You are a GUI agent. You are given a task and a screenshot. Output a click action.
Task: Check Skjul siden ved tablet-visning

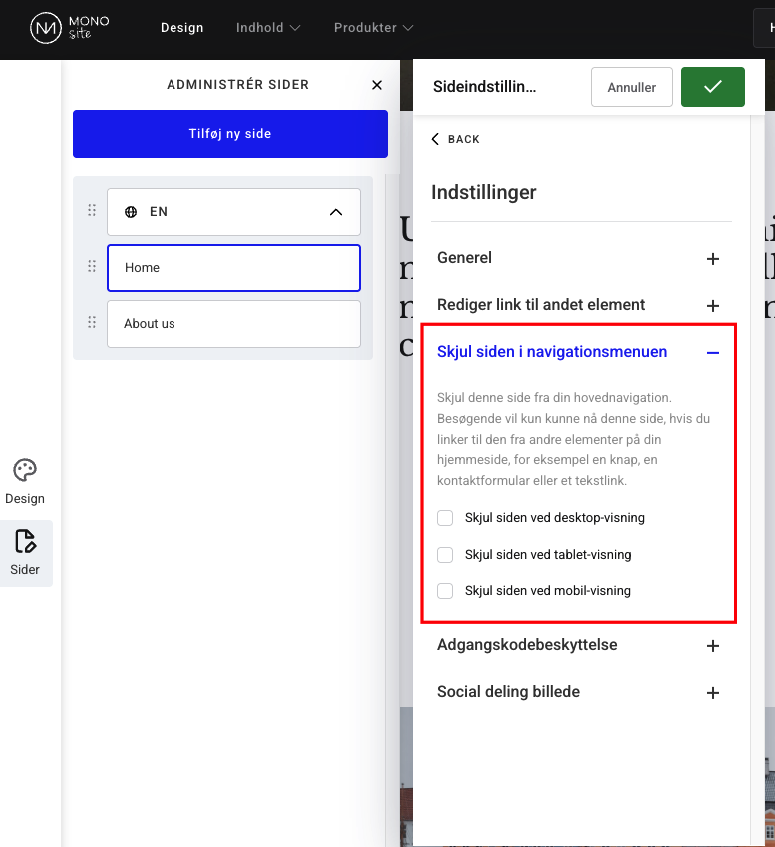point(446,554)
